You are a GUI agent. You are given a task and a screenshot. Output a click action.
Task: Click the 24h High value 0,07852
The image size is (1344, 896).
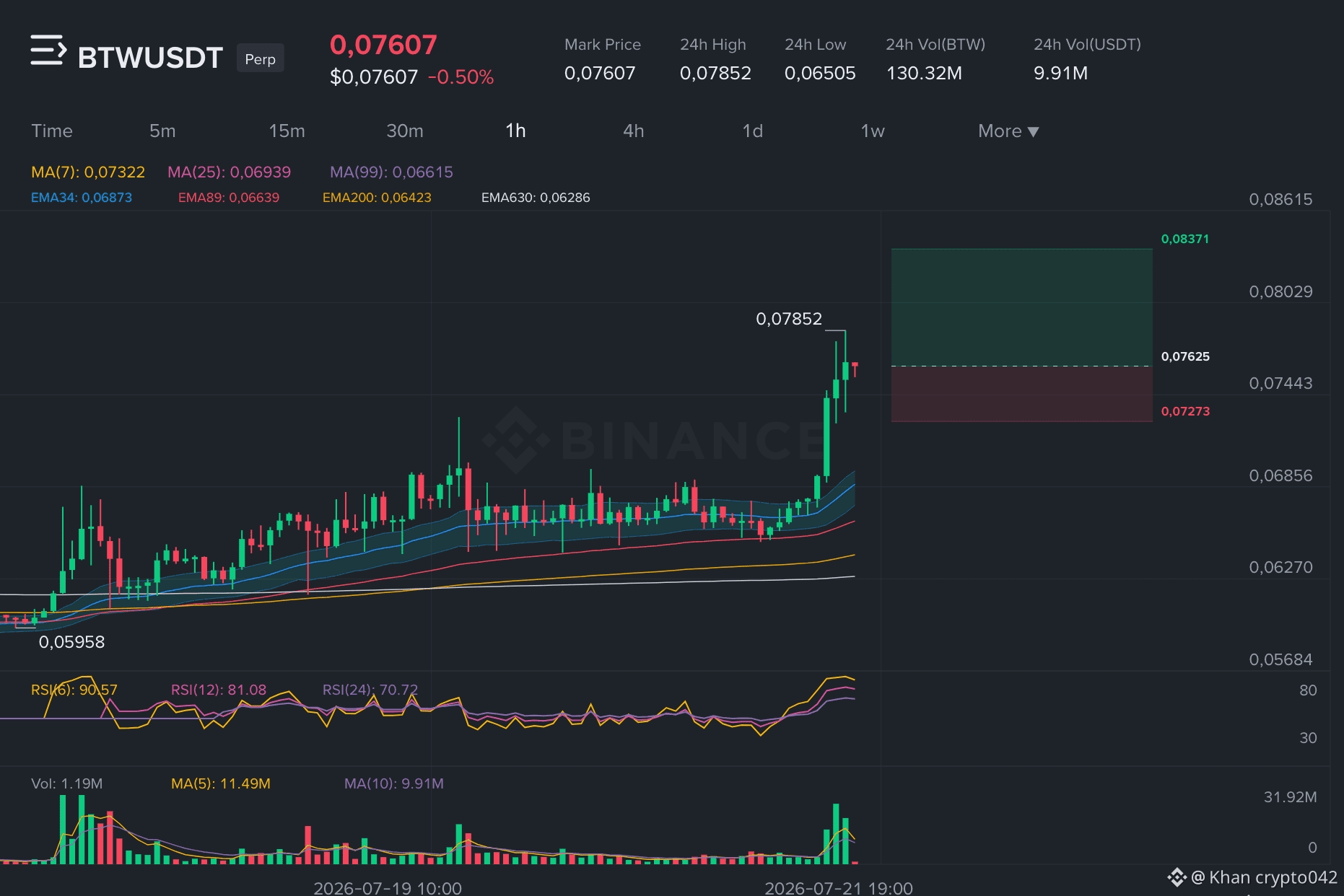click(715, 73)
